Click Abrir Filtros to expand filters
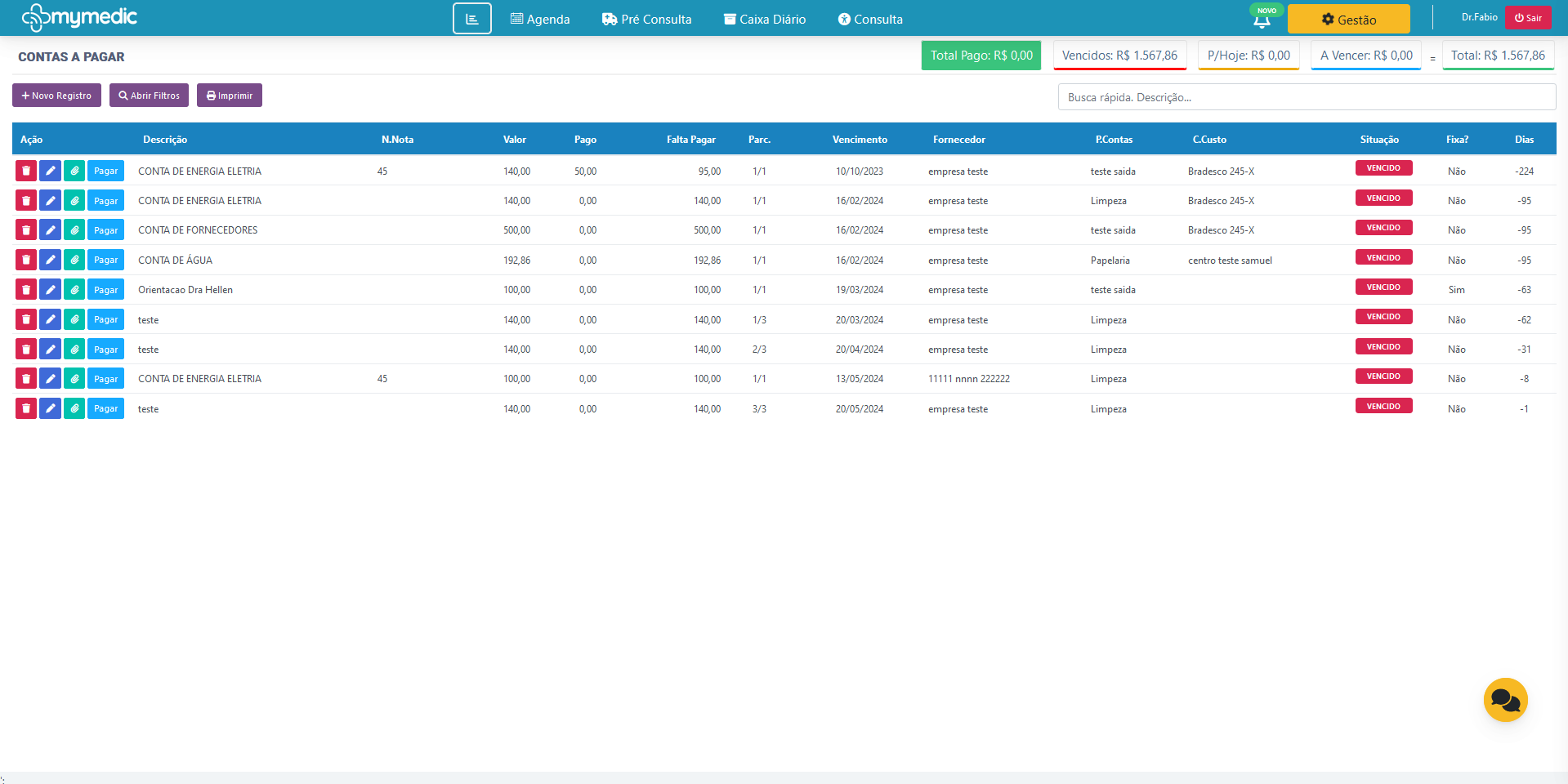This screenshot has width=1568, height=784. click(x=149, y=96)
